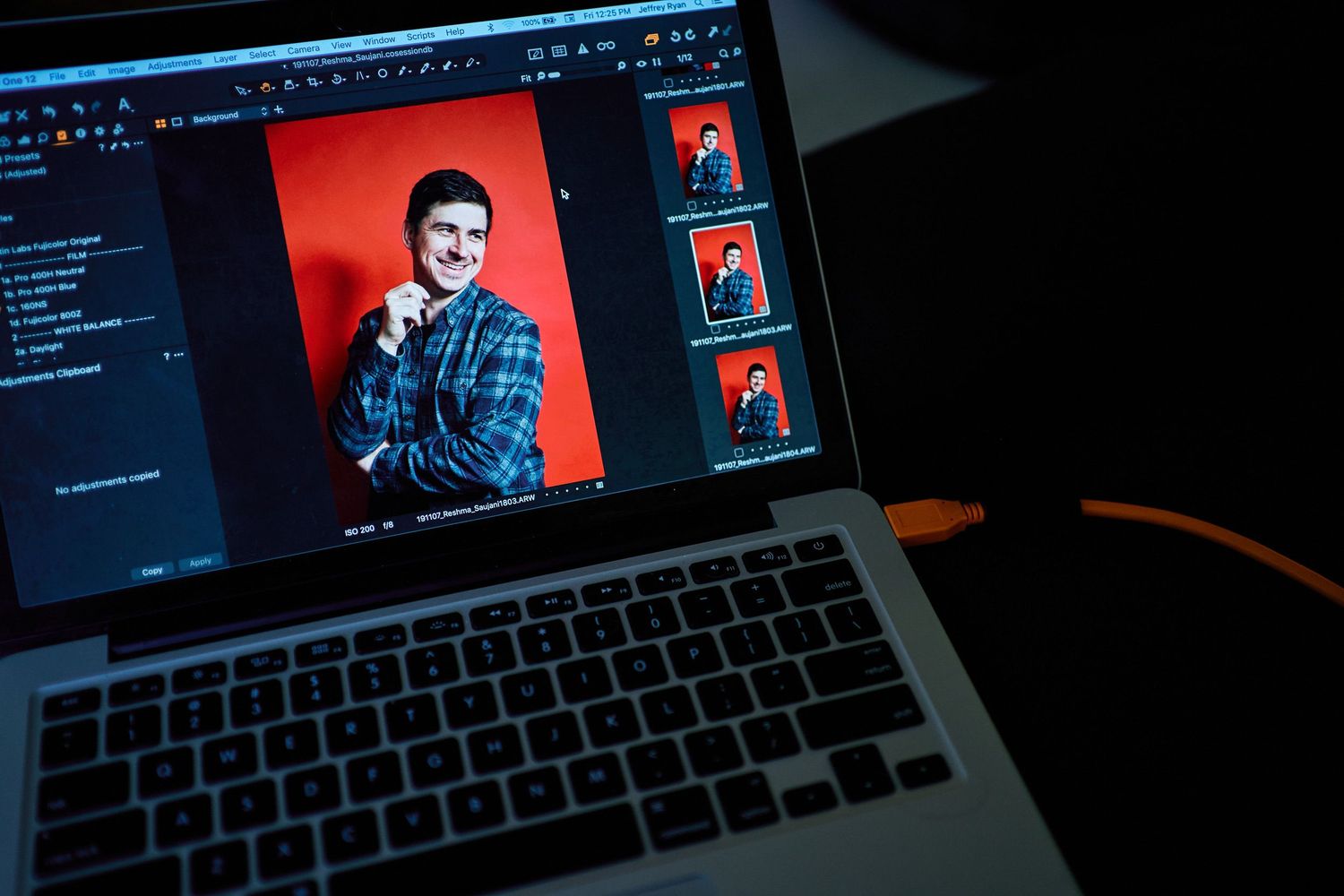
Task: Open the Output gear tool tab
Action: pyautogui.click(x=99, y=131)
